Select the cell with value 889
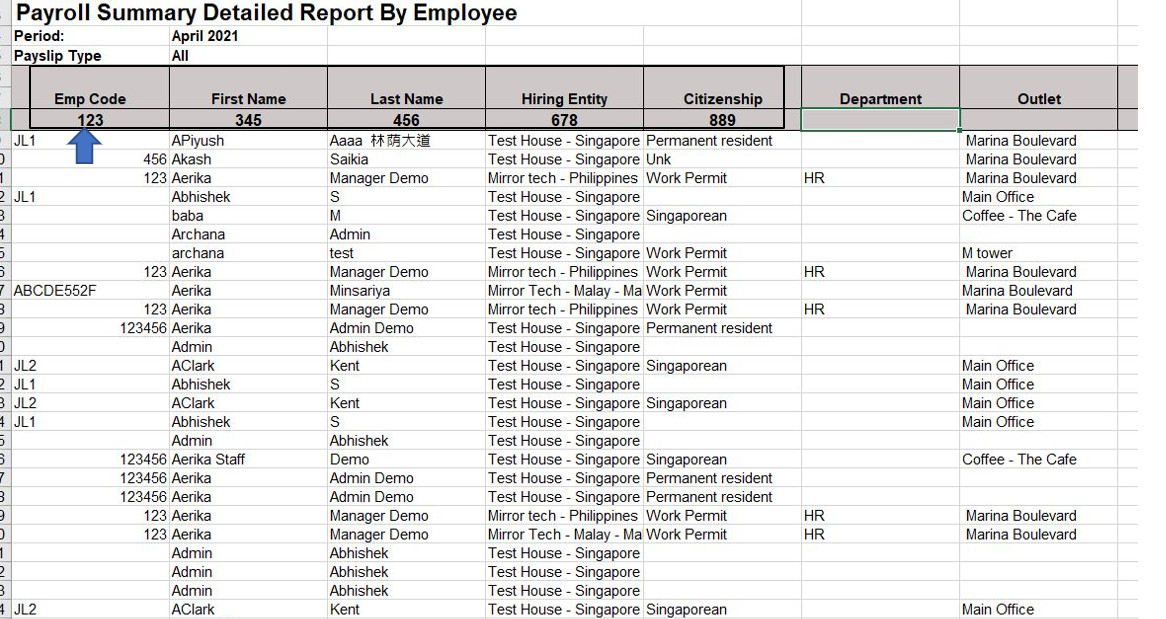 point(714,120)
